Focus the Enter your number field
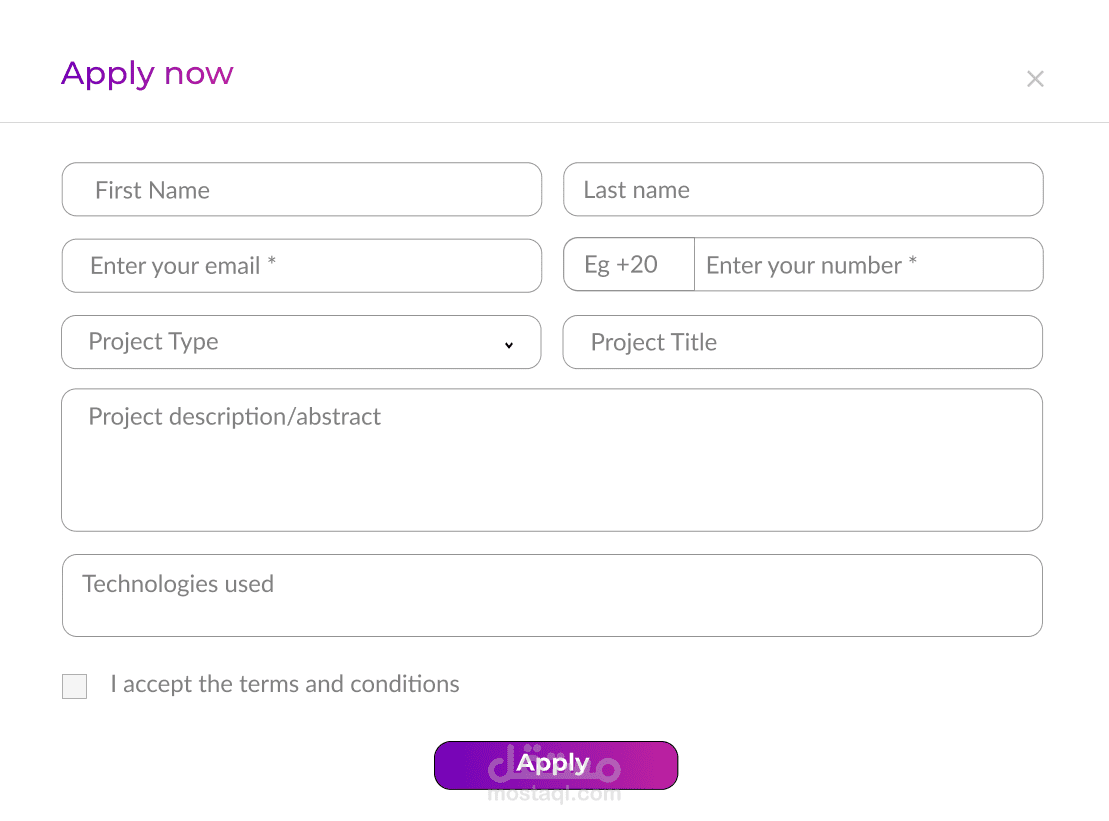Screen dimensions: 1109x821 pos(868,265)
